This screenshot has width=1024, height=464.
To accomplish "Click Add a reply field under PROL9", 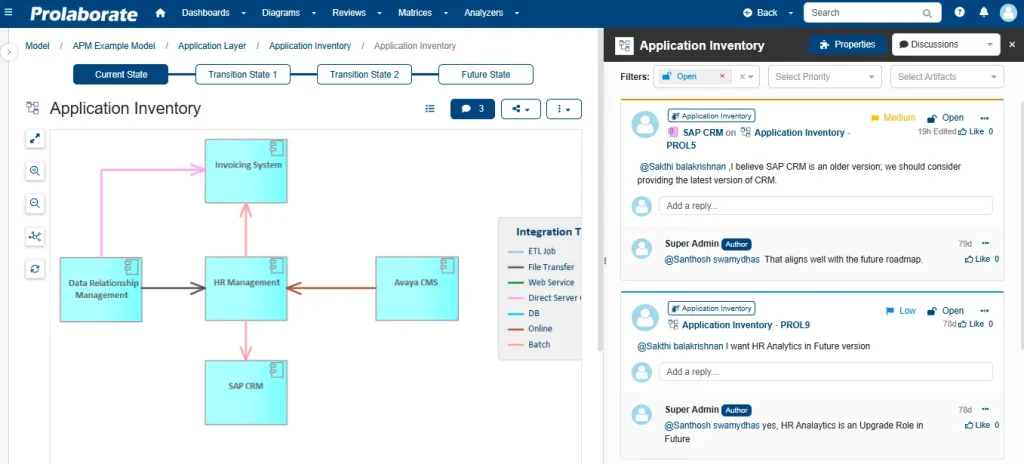I will click(x=825, y=371).
